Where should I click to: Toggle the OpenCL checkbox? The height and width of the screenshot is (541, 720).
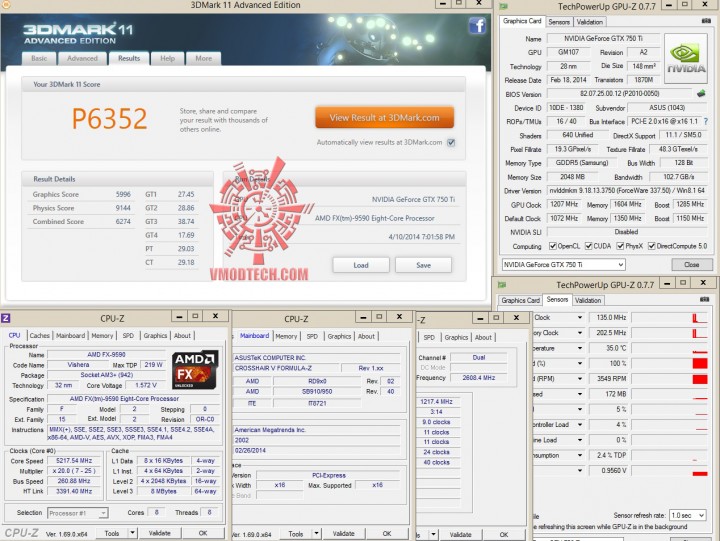553,246
